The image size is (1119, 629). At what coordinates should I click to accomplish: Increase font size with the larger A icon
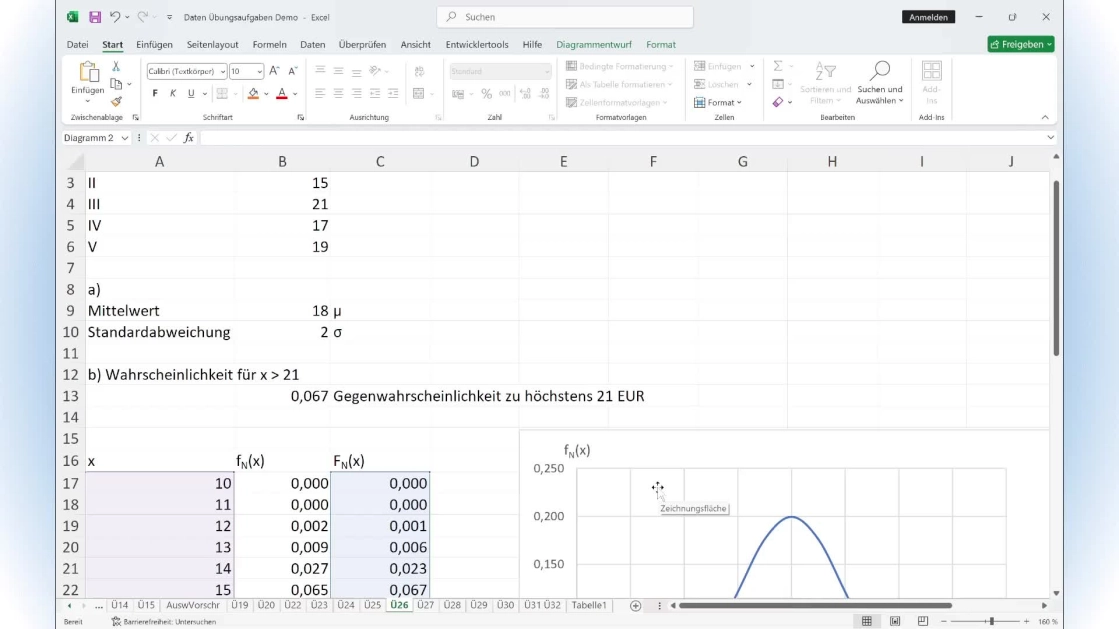274,71
